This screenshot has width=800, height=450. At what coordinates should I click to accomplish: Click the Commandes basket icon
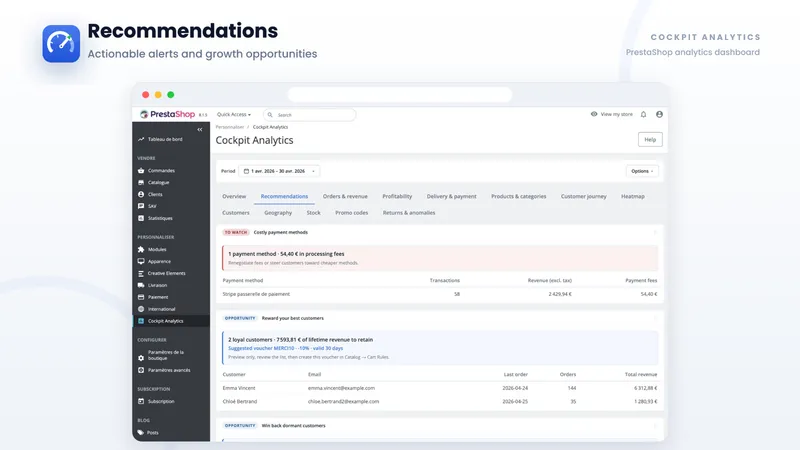click(x=141, y=170)
